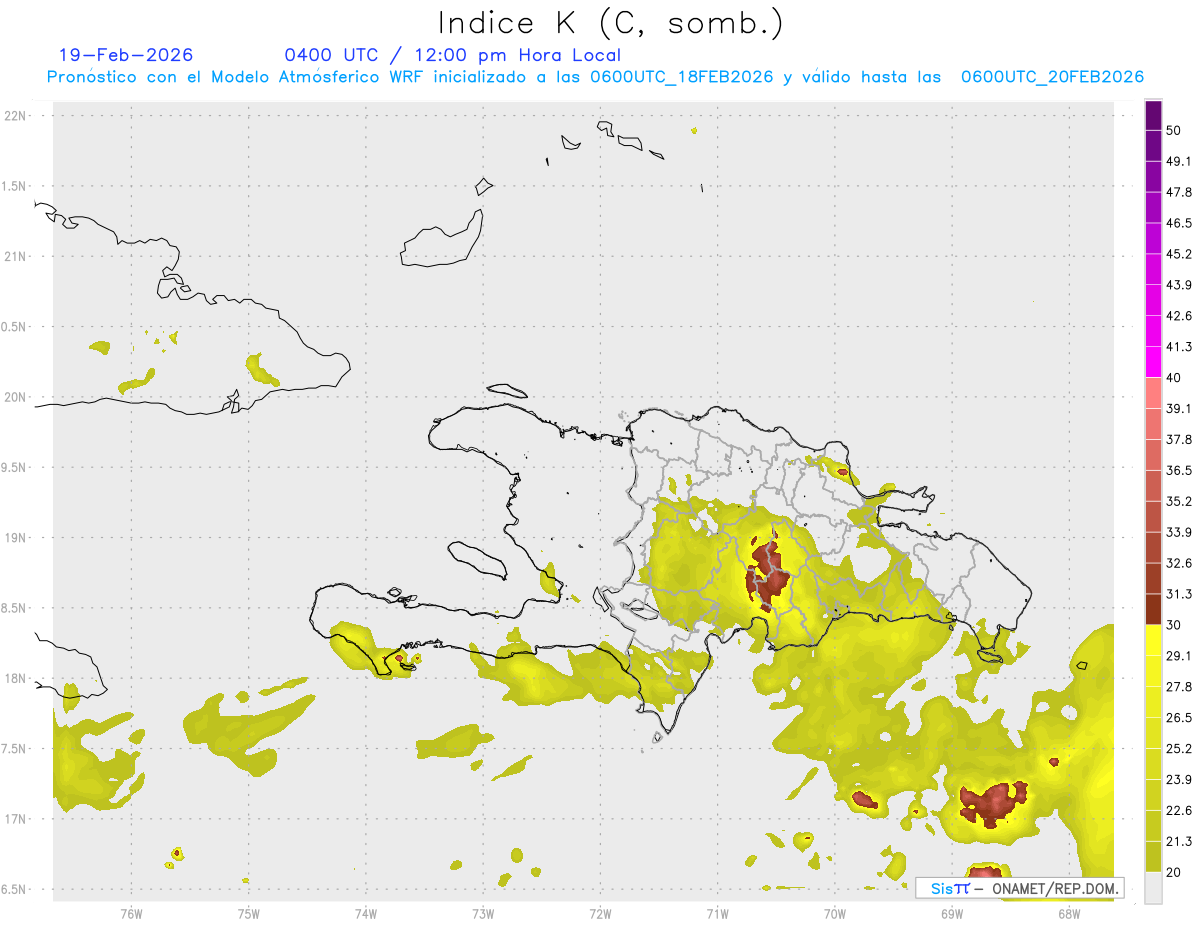Click the '76W' longitude label
The height and width of the screenshot is (927, 1200).
[x=131, y=914]
